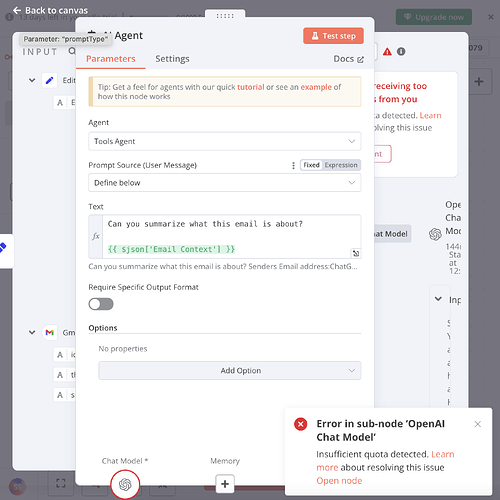This screenshot has width=500, height=500.
Task: Click the Test step button
Action: (x=333, y=36)
